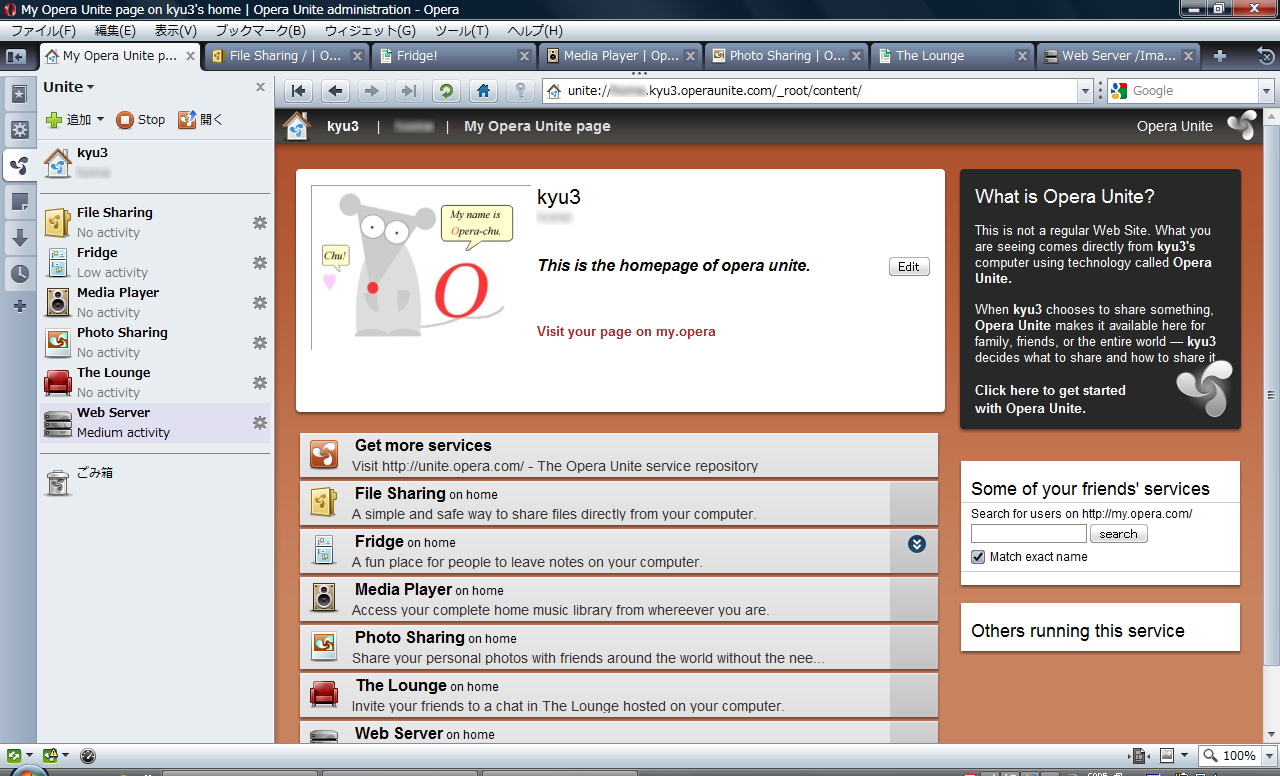Stop Unite with the Stop button
Screen dimensions: 1280x776
coord(141,120)
